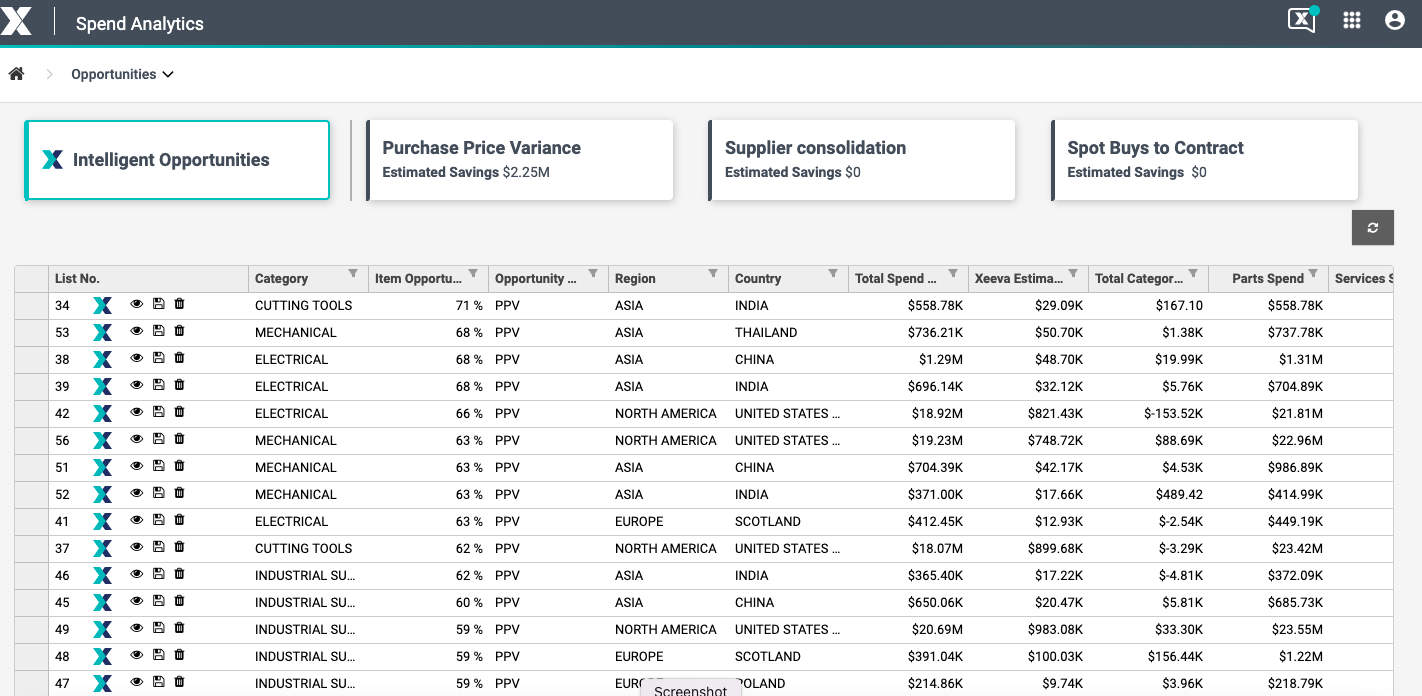Viewport: 1422px width, 696px height.
Task: Open the apps grid menu
Action: [1352, 20]
